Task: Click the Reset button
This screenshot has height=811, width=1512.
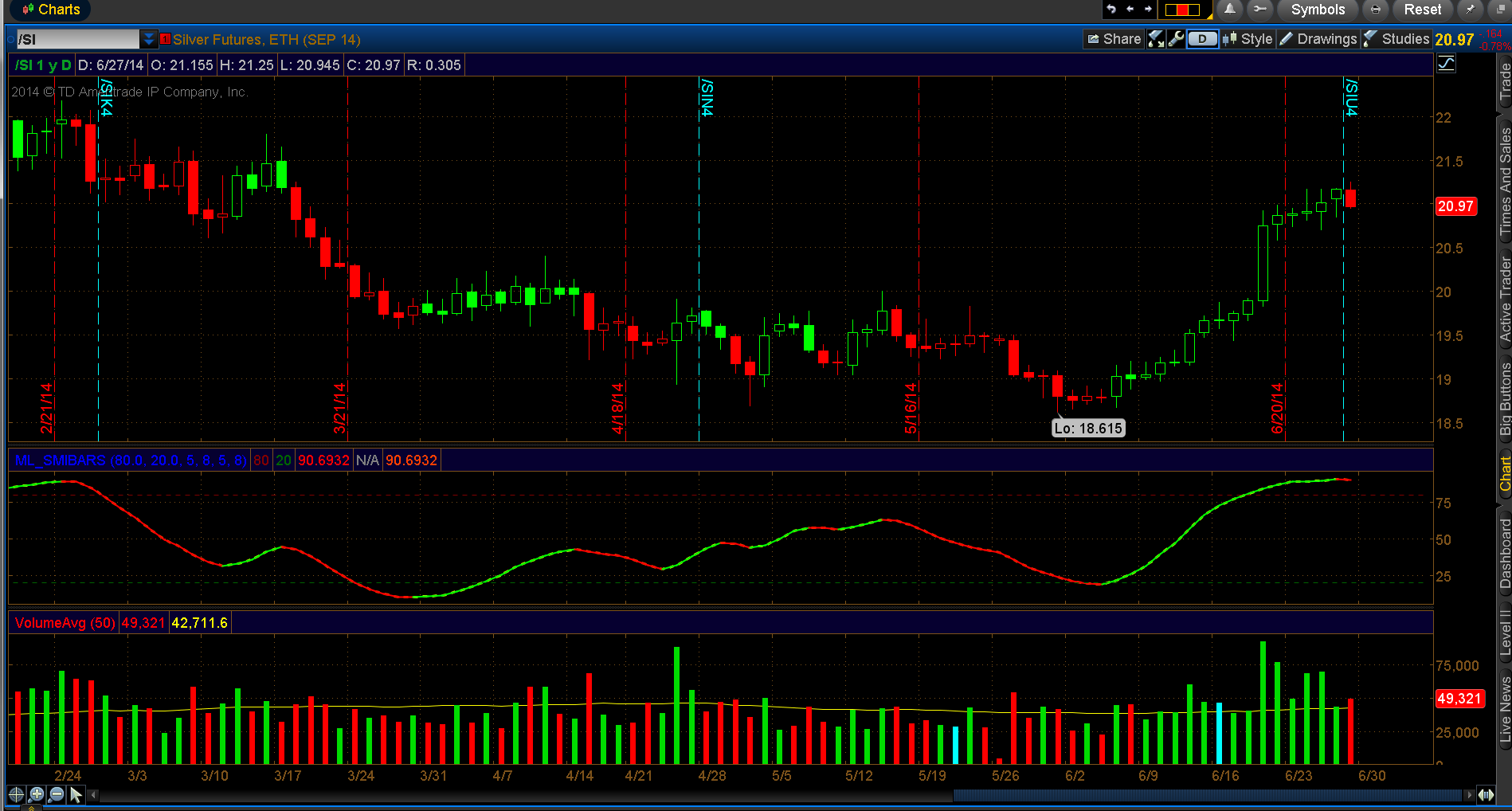Action: tap(1422, 10)
